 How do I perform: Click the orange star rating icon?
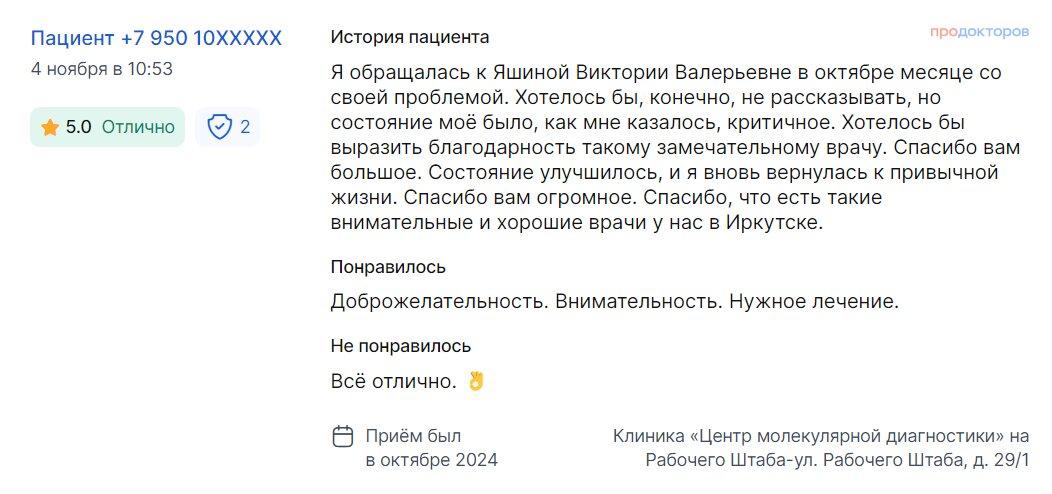pyautogui.click(x=50, y=128)
